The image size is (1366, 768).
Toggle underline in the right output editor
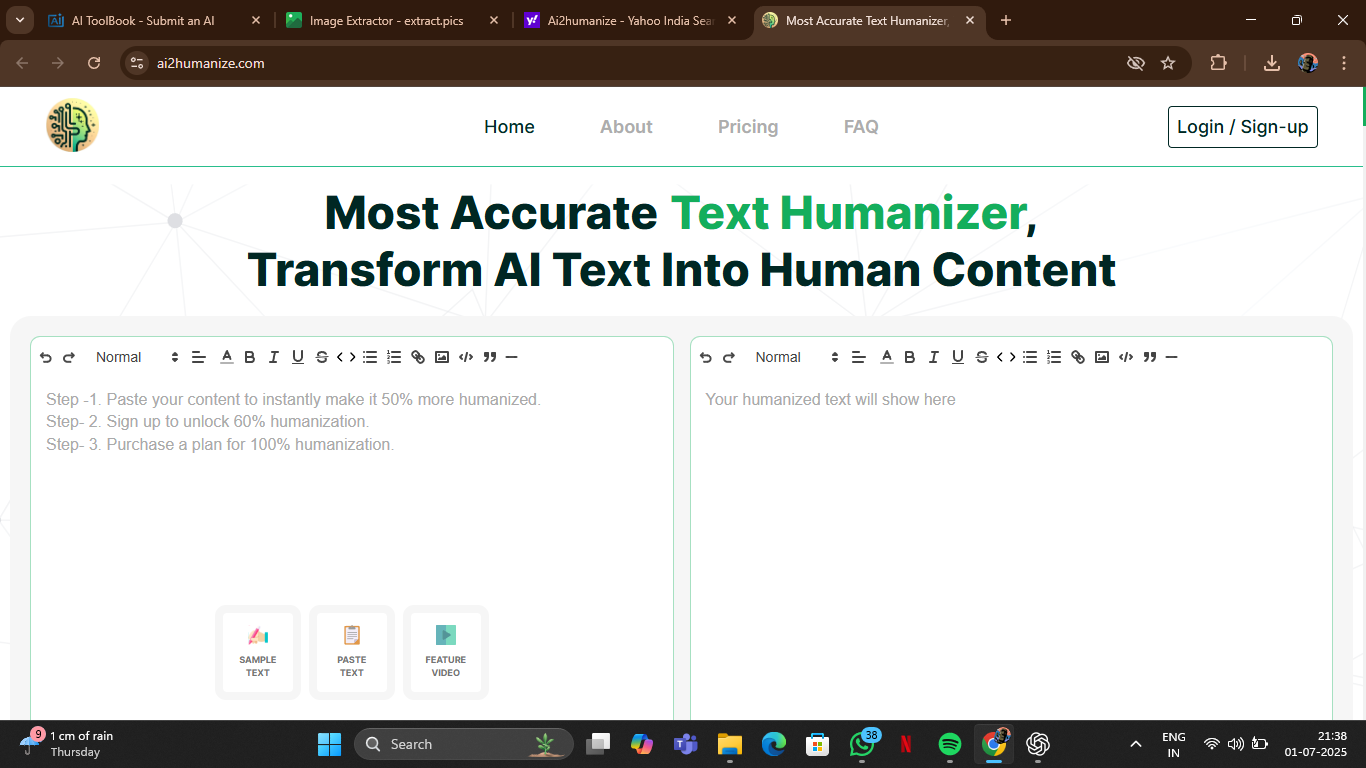958,357
